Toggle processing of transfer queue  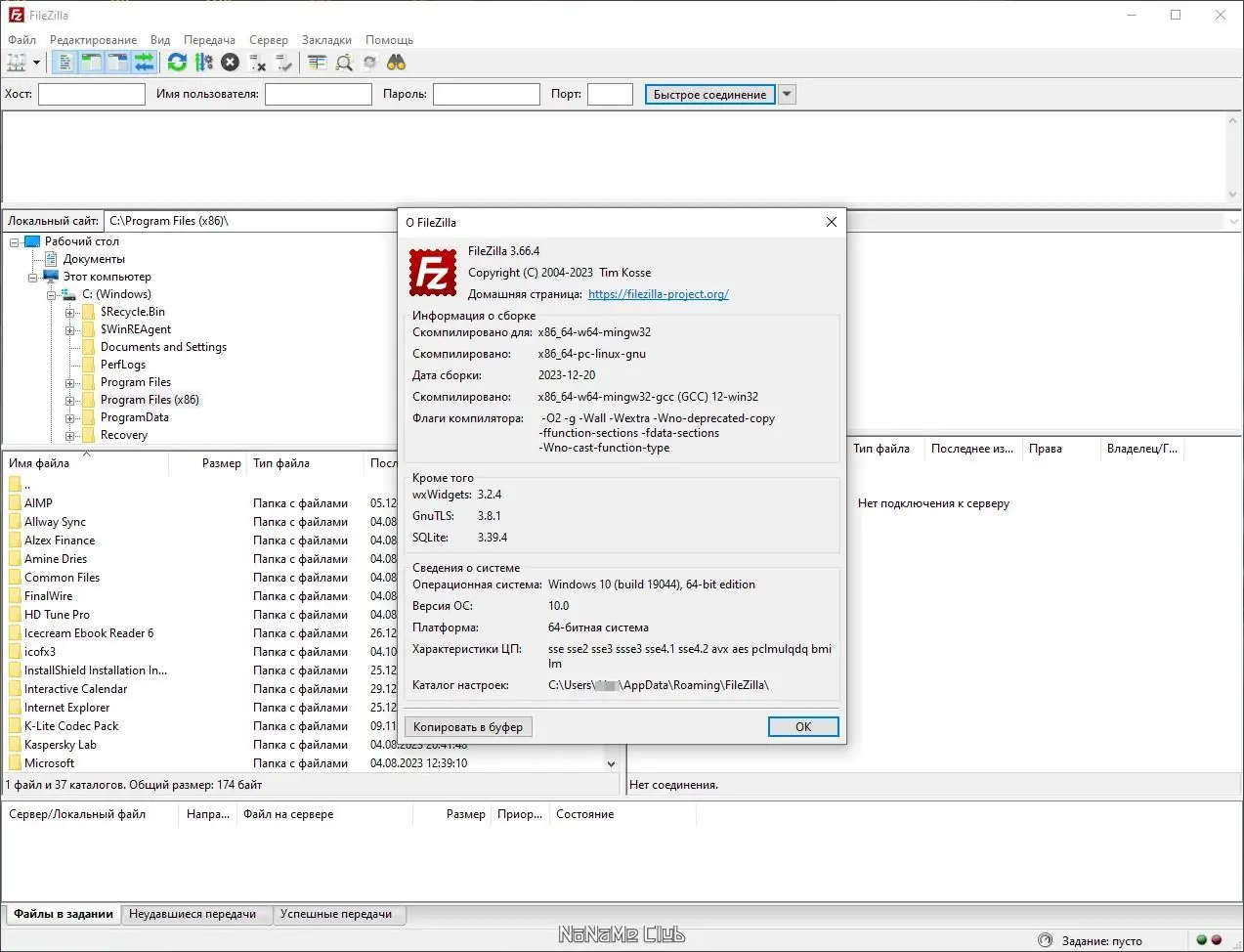point(203,63)
